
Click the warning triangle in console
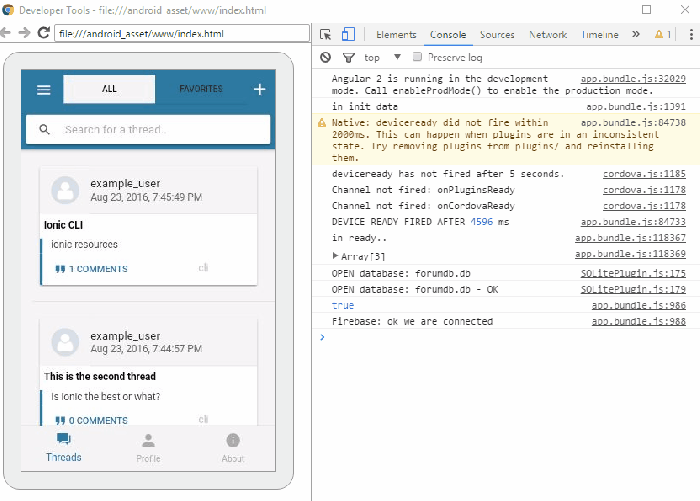(x=321, y=123)
